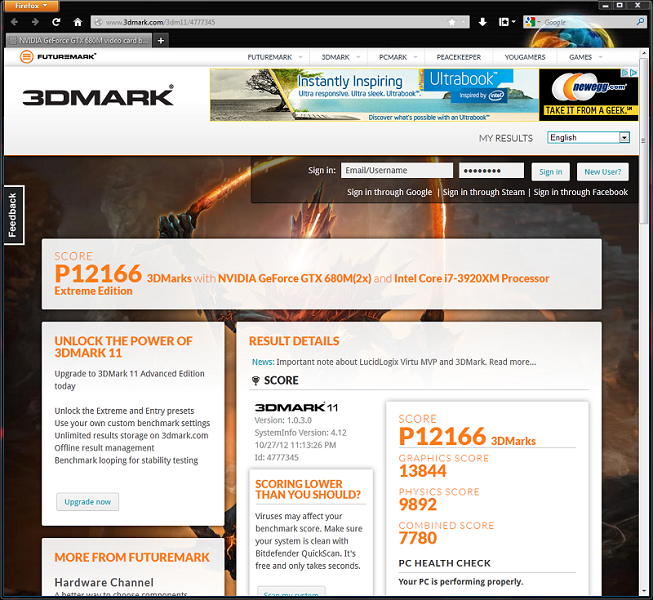Focus the Email/Username field
The height and width of the screenshot is (600, 653).
397,170
